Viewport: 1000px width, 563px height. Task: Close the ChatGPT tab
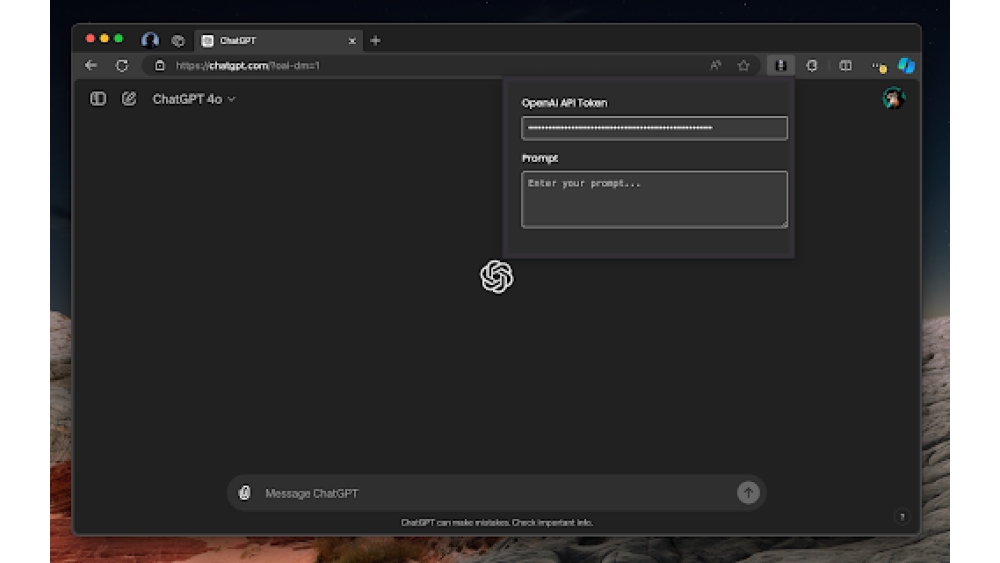coord(352,41)
